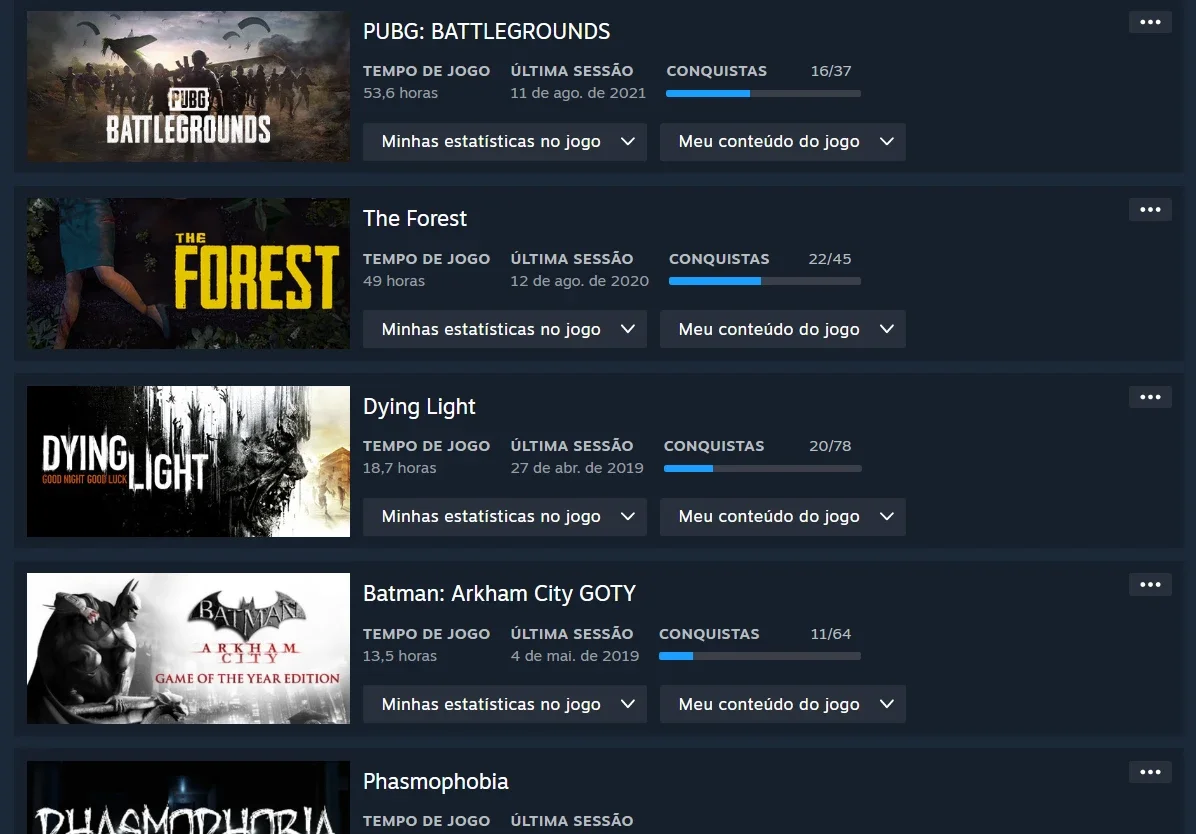Click the PUBG CONQUISTAS label
The height and width of the screenshot is (834, 1196).
point(716,71)
